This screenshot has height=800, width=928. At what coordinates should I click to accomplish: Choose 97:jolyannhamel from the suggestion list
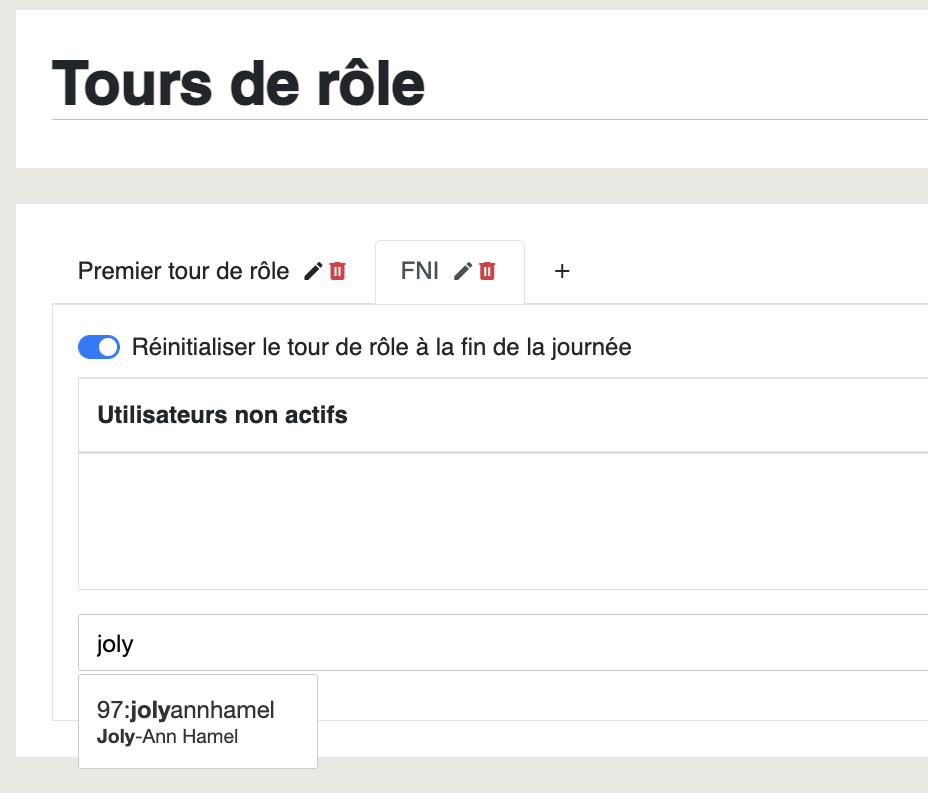[x=198, y=721]
